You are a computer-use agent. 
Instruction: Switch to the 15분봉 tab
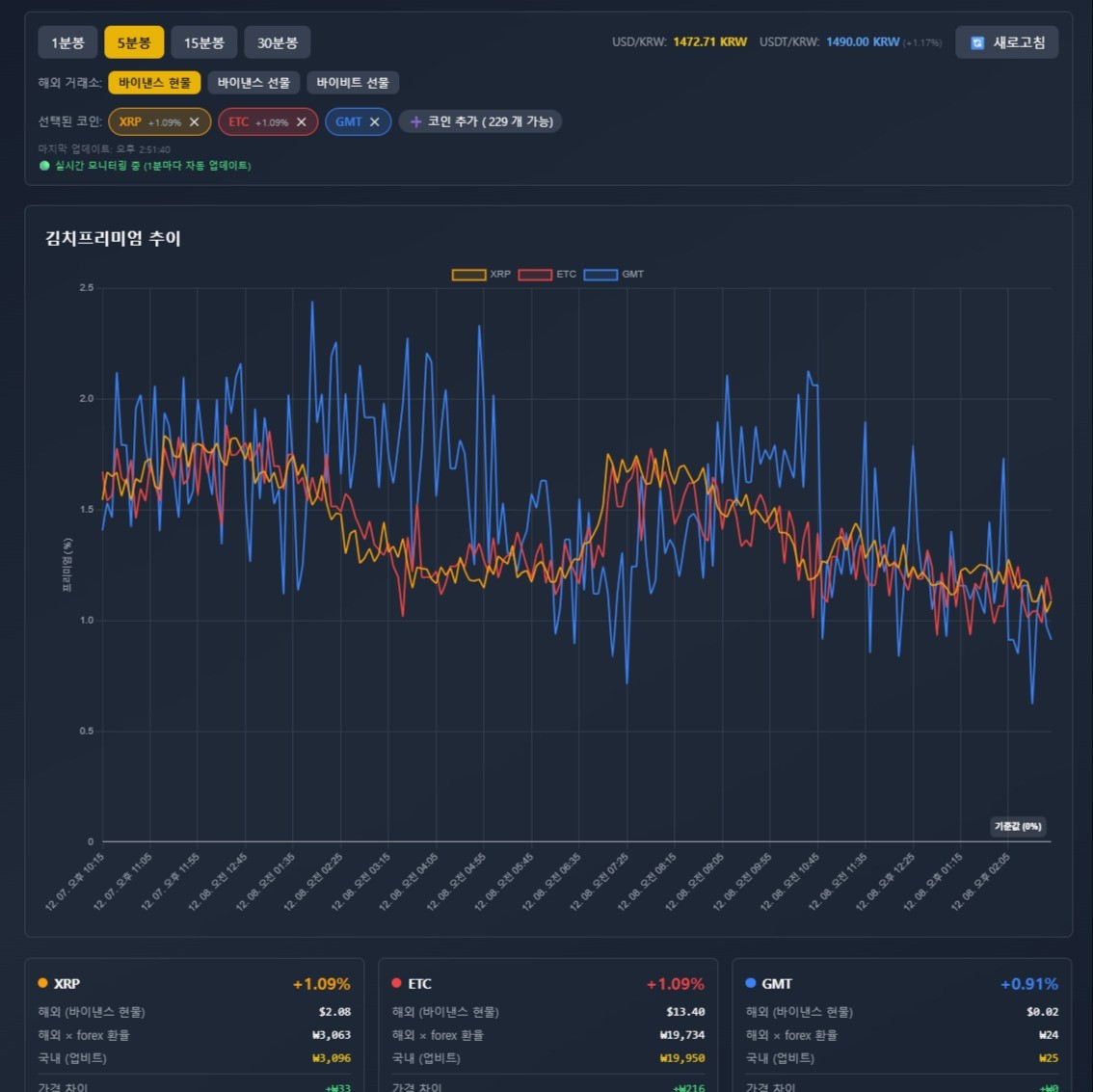coord(203,41)
